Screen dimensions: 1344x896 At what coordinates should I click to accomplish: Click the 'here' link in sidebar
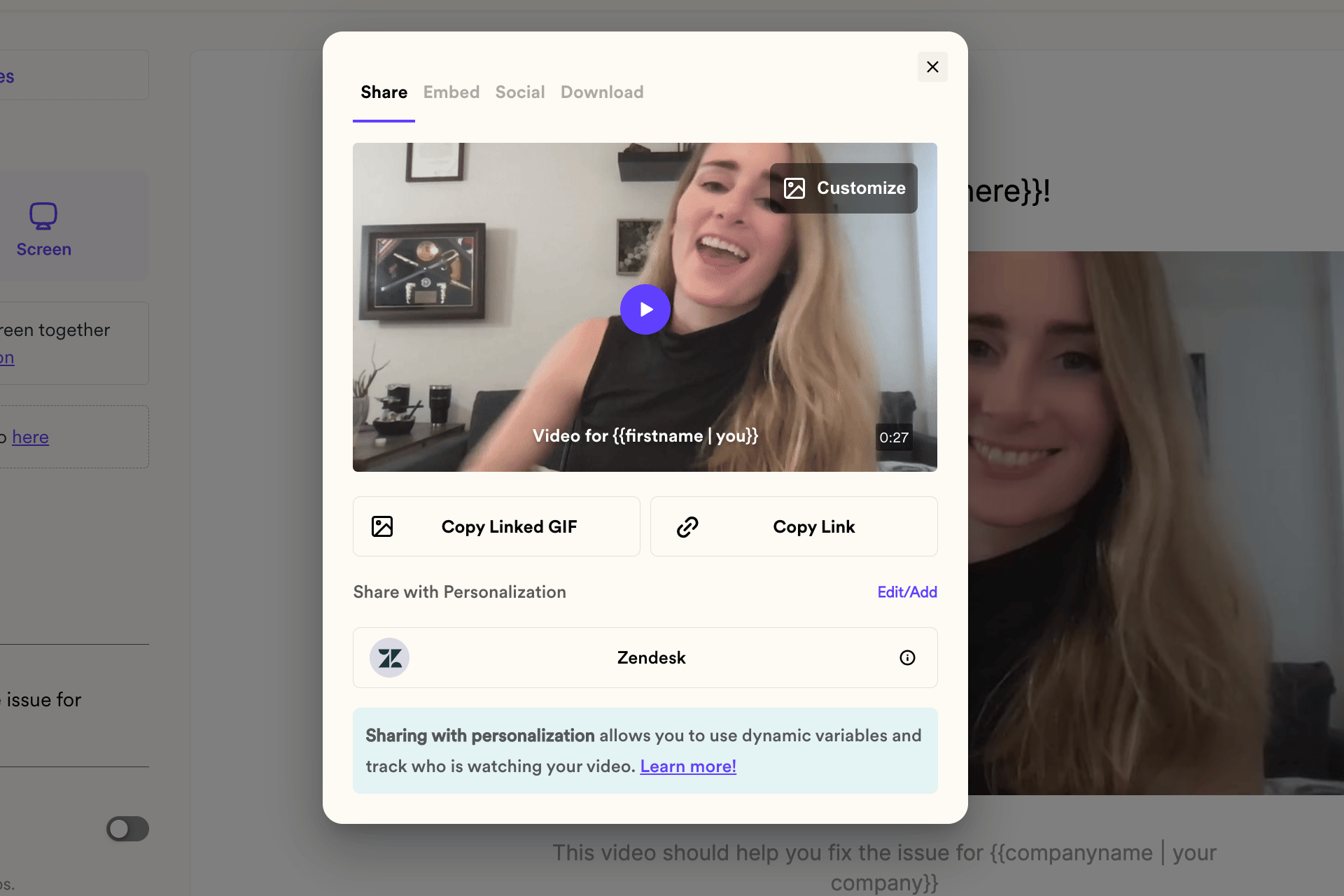click(x=30, y=437)
